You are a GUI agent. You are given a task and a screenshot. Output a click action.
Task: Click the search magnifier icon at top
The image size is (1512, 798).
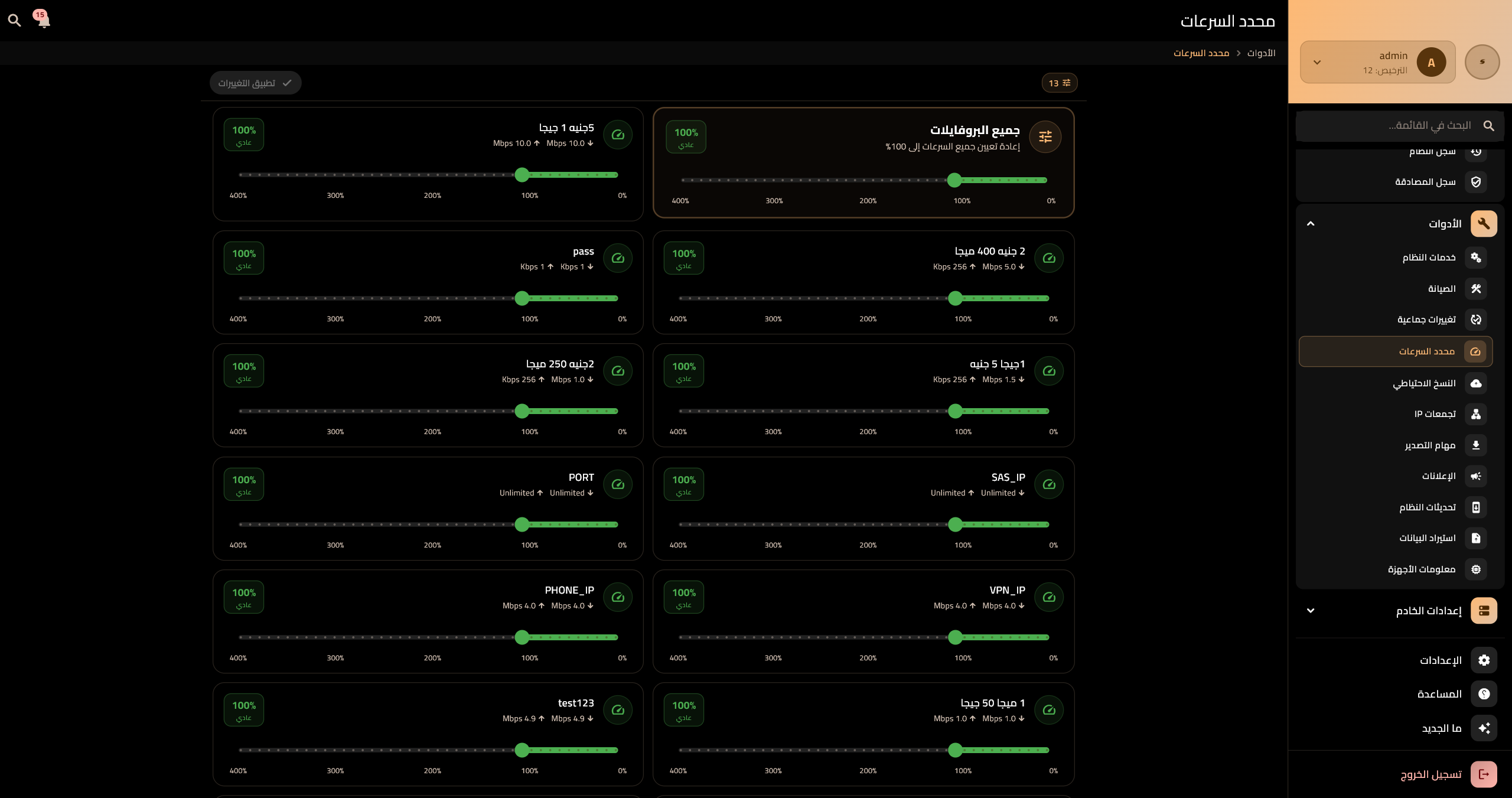pyautogui.click(x=15, y=21)
